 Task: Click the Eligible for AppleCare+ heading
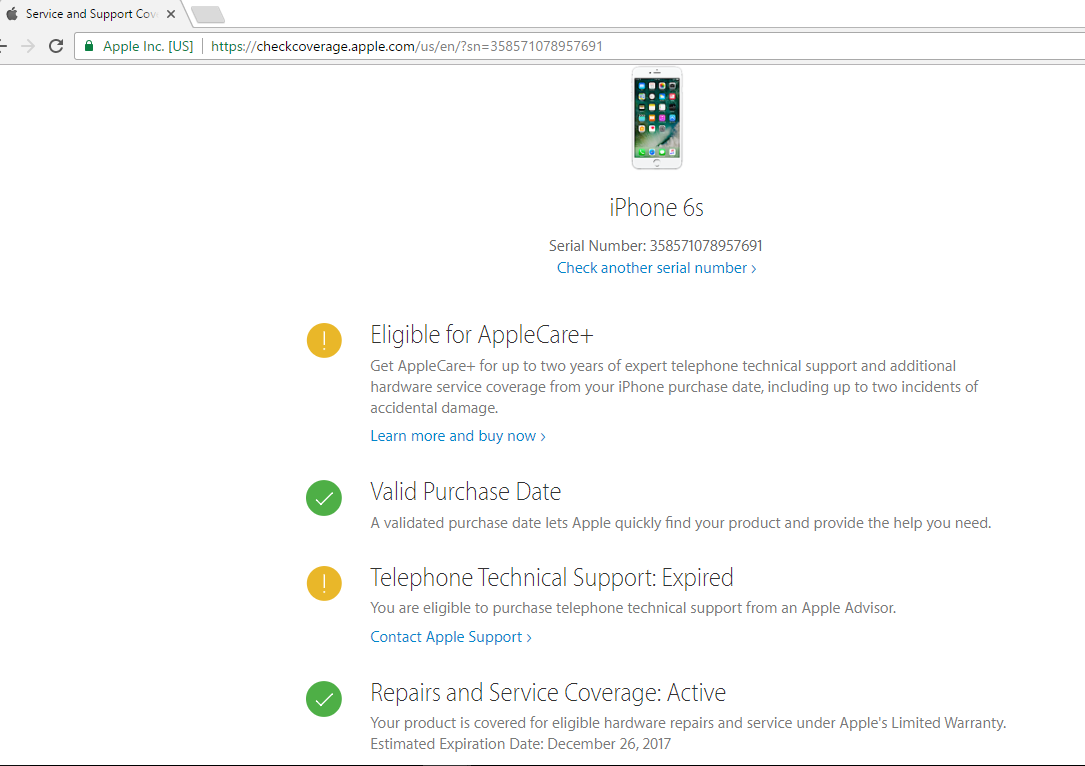point(482,335)
